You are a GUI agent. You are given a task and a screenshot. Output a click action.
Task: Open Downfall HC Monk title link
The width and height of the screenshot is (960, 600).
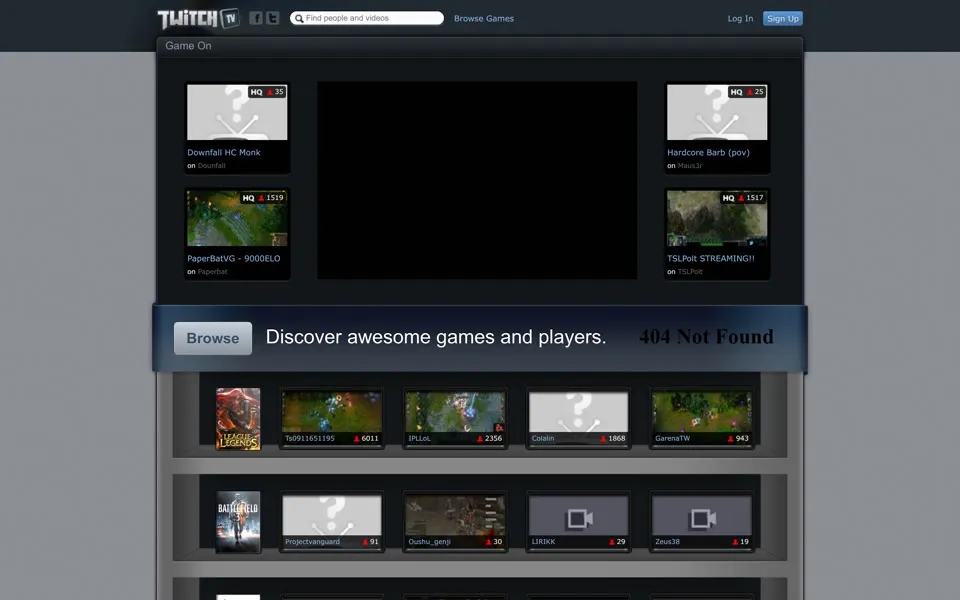click(223, 152)
